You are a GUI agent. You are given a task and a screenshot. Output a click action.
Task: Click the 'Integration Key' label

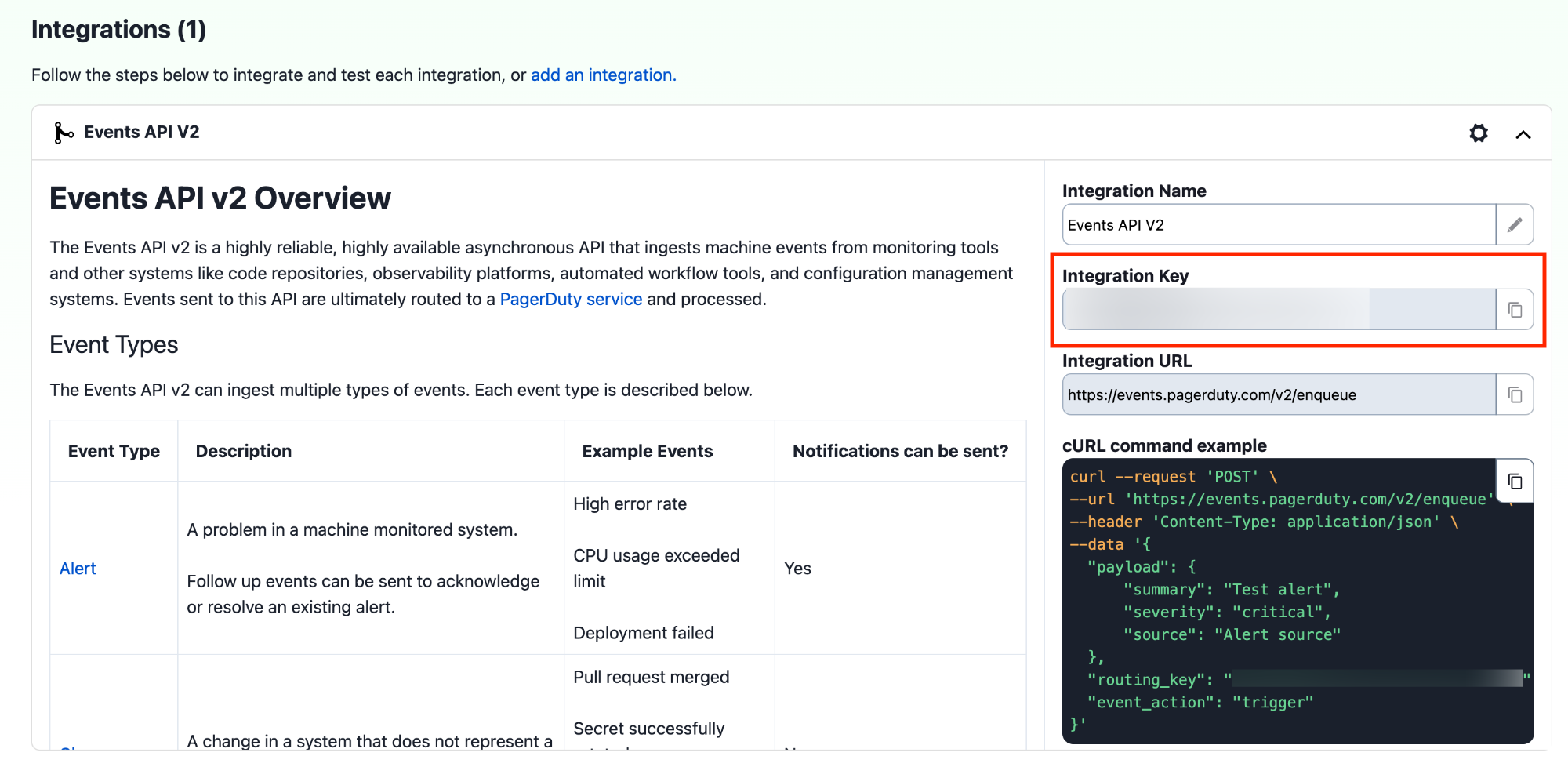pyautogui.click(x=1125, y=276)
